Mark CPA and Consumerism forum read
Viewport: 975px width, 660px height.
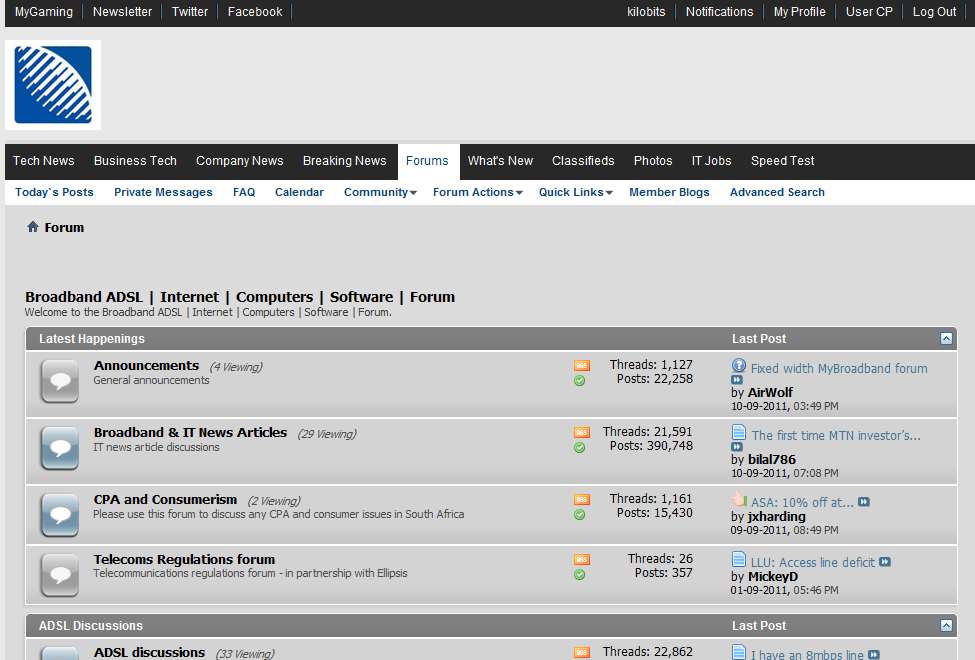[580, 514]
